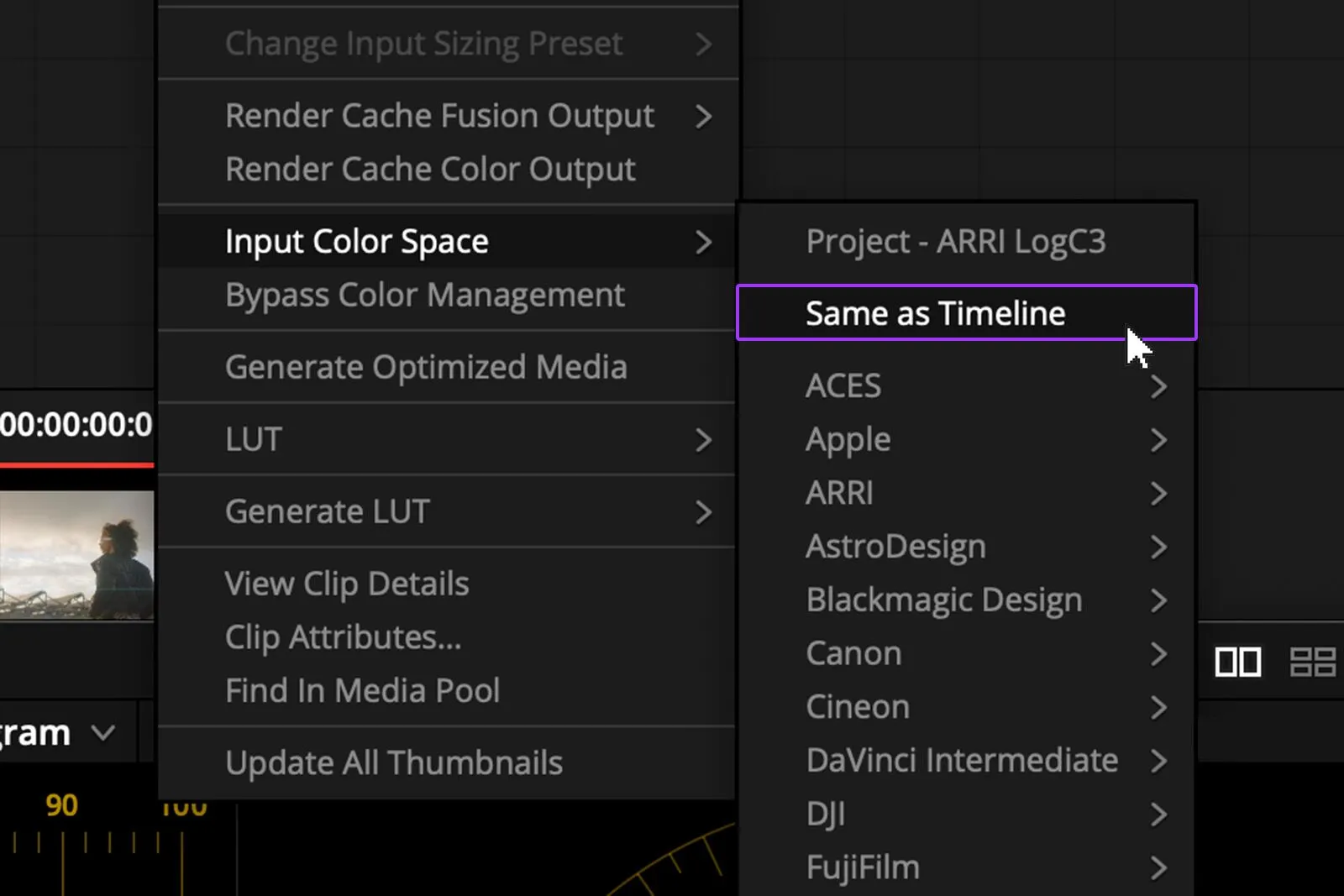Select Same as Timeline color space
Screen dimensions: 1344x896
[966, 312]
